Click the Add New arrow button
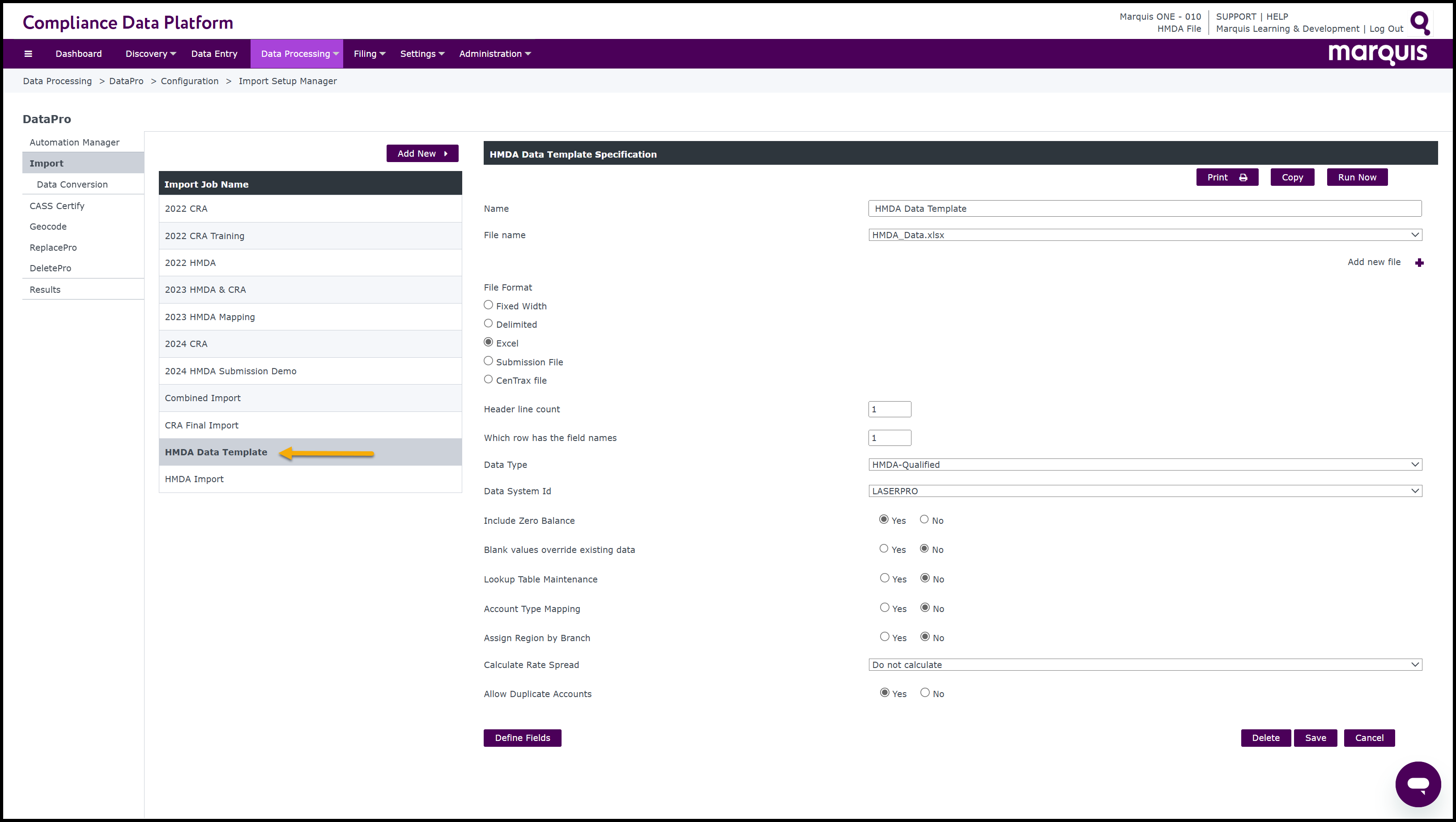The image size is (1456, 822). 422,153
